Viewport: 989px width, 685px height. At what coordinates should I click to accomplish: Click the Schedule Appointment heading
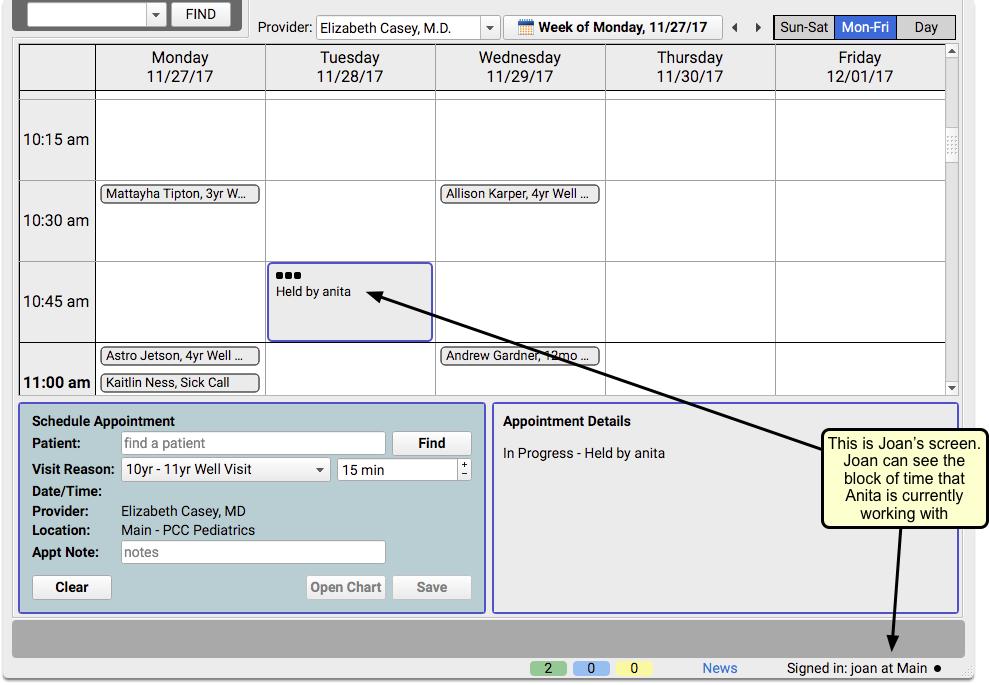click(103, 421)
